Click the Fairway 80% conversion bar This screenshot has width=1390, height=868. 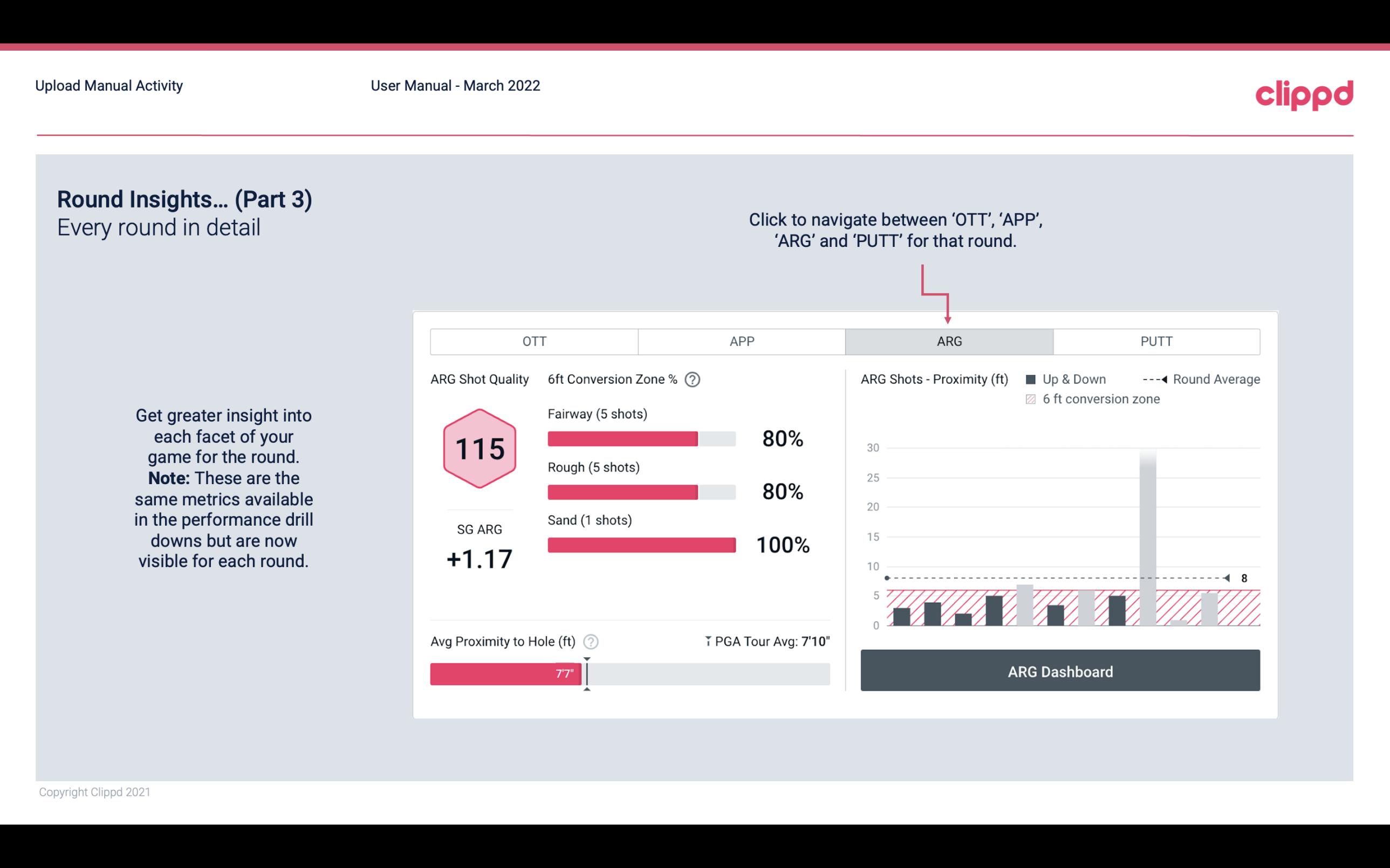[x=623, y=437]
